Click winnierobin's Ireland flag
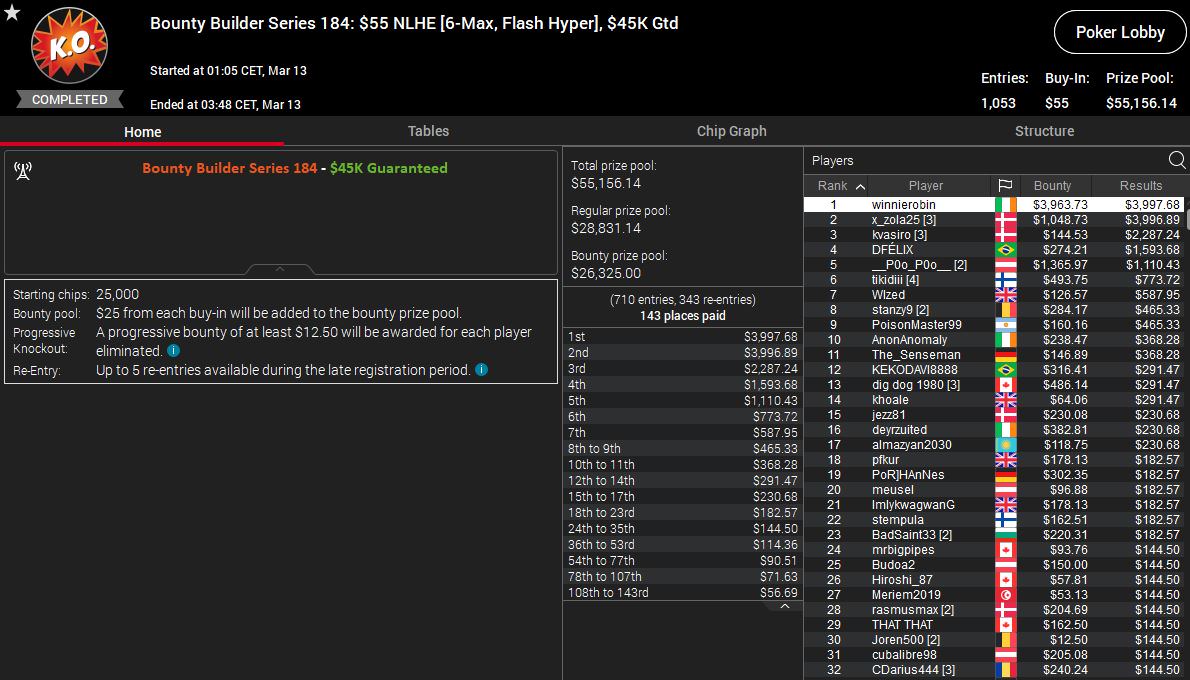Viewport: 1190px width, 680px height. 1005,205
